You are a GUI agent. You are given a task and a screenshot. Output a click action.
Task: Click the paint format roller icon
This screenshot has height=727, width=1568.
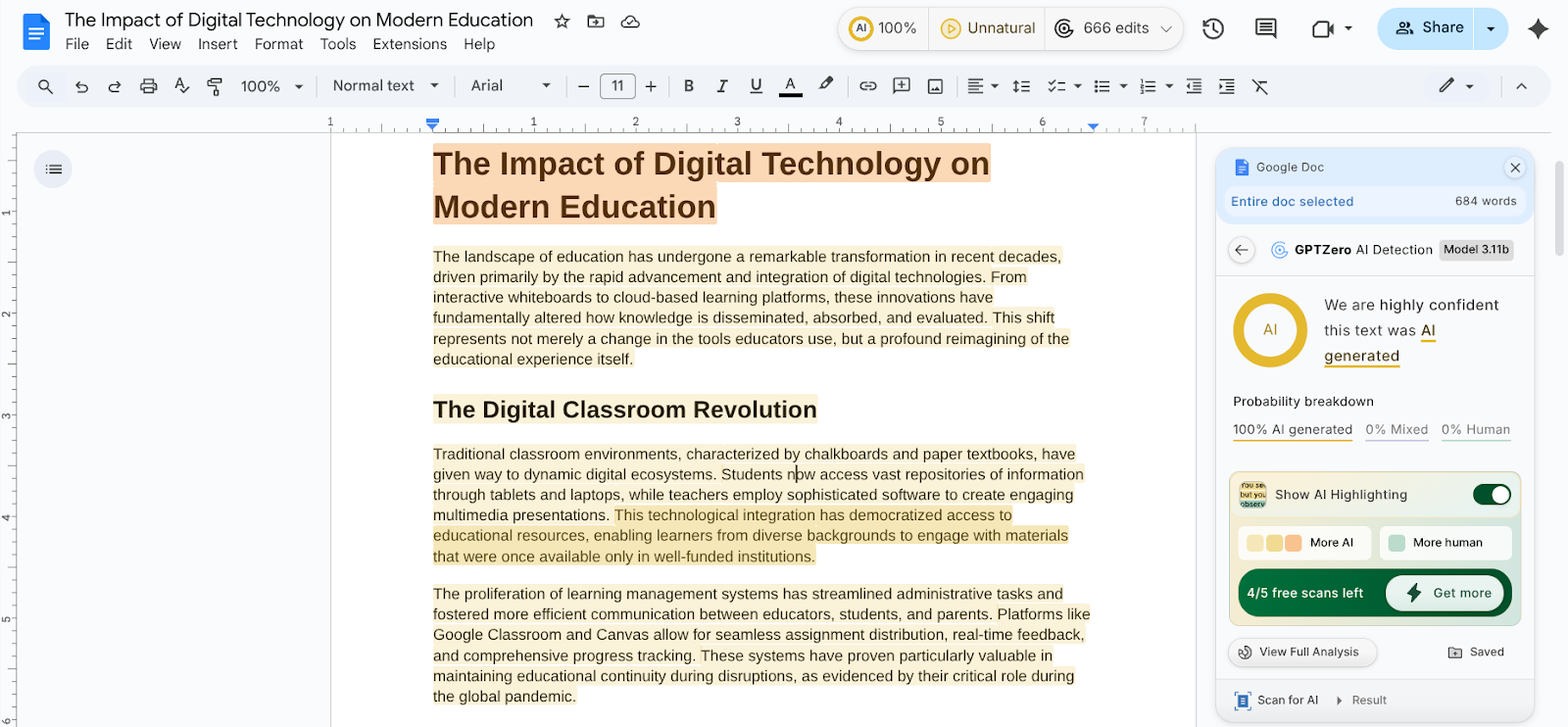[215, 86]
